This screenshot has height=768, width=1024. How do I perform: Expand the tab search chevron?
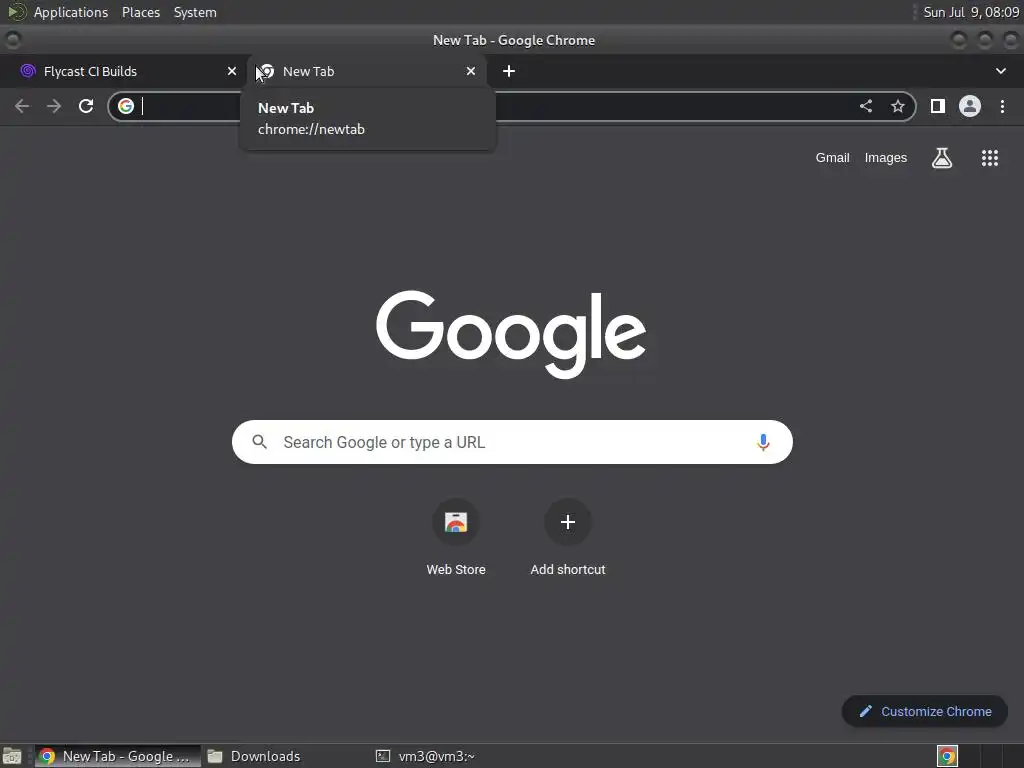(1000, 71)
